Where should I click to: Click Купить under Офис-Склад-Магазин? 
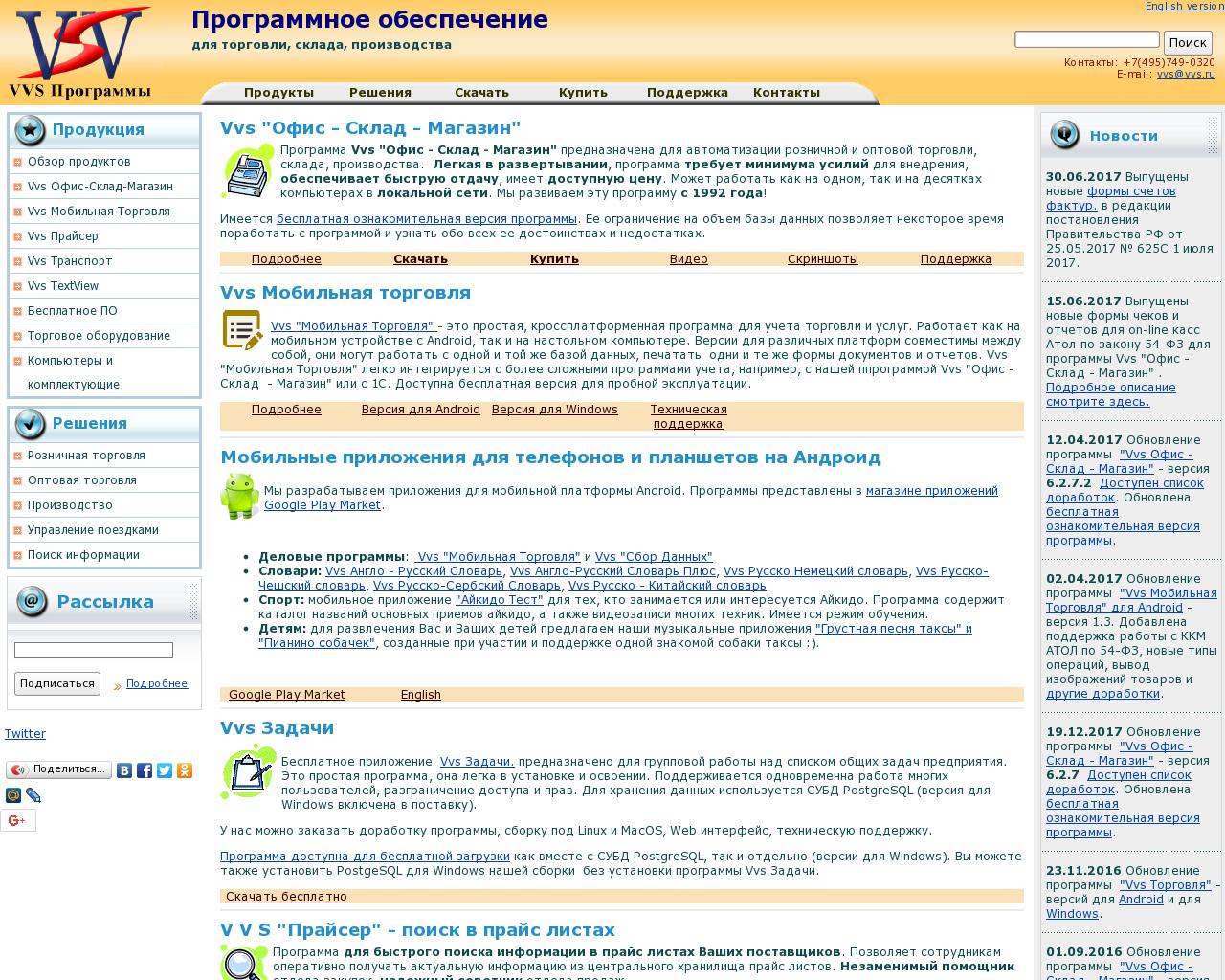554,259
